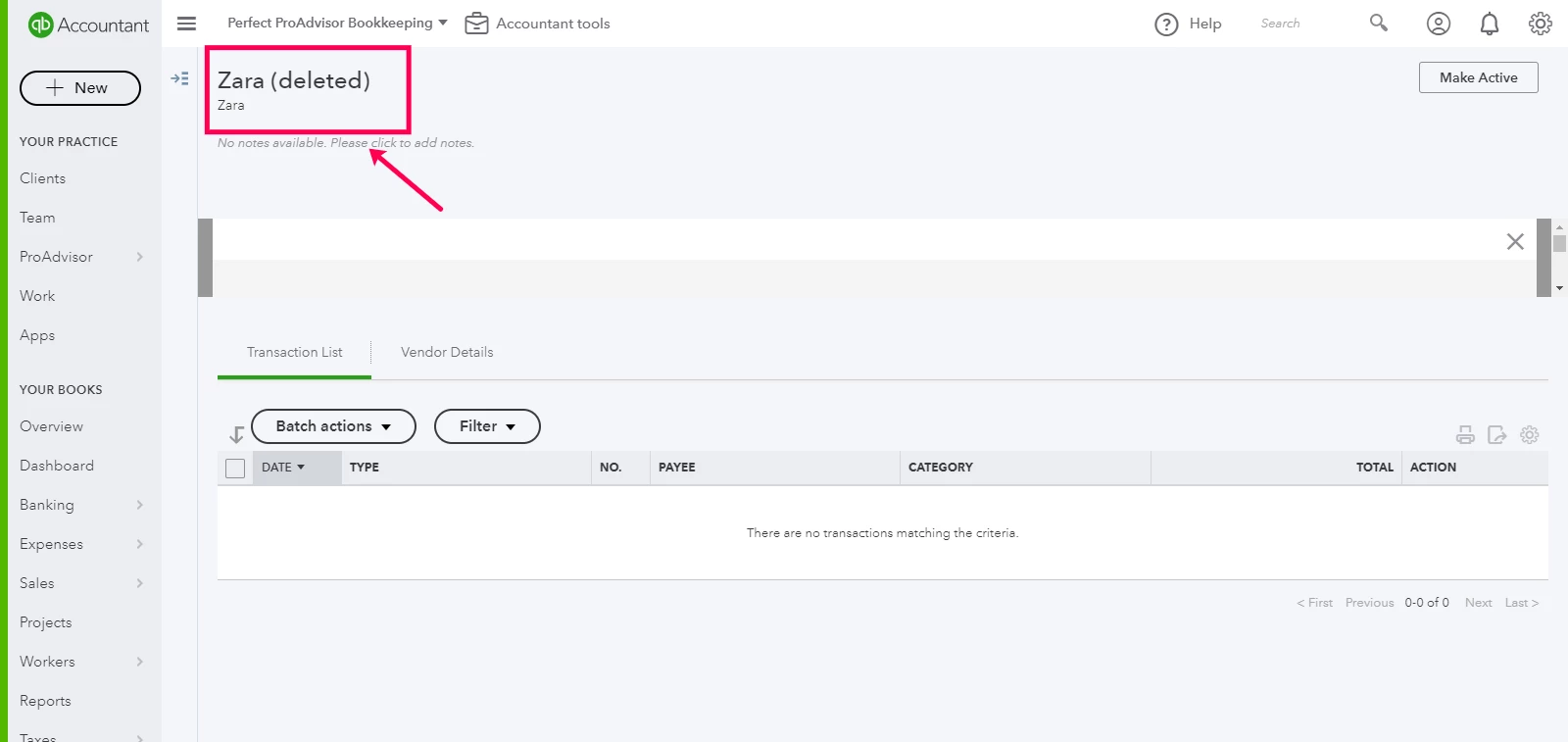Click Accountant tools label
Image resolution: width=1568 pixels, height=742 pixels.
point(553,24)
